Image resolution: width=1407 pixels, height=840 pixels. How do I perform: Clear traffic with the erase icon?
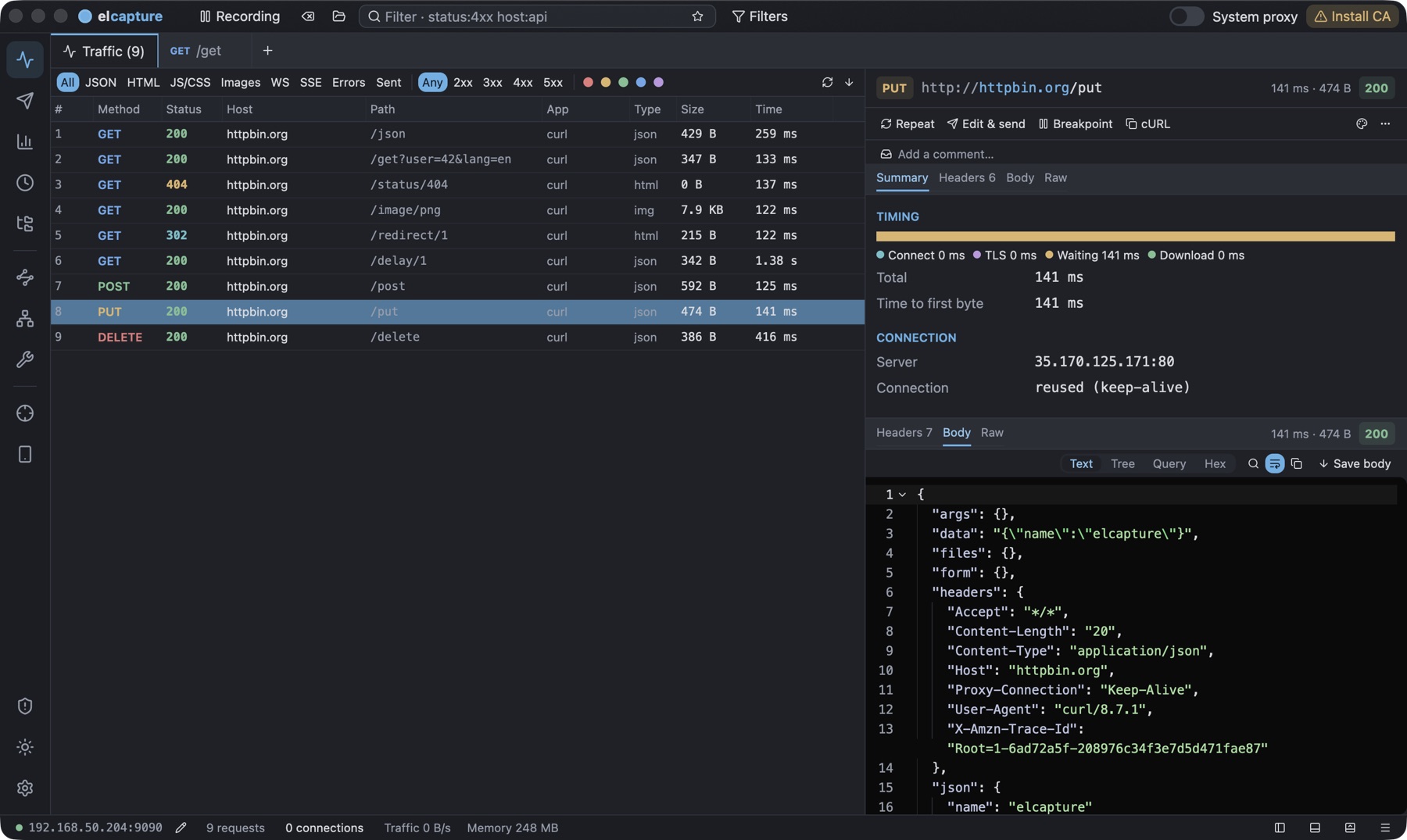[308, 16]
